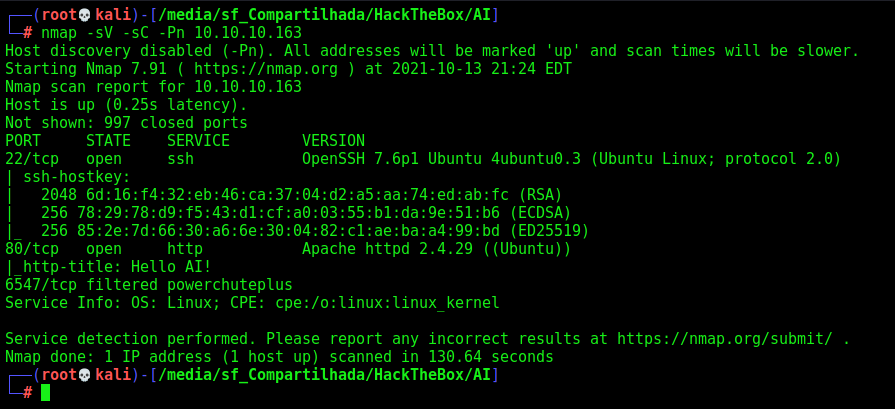Viewport: 895px width, 409px height.
Task: Click the powerchuteplus service name
Action: 230,285
